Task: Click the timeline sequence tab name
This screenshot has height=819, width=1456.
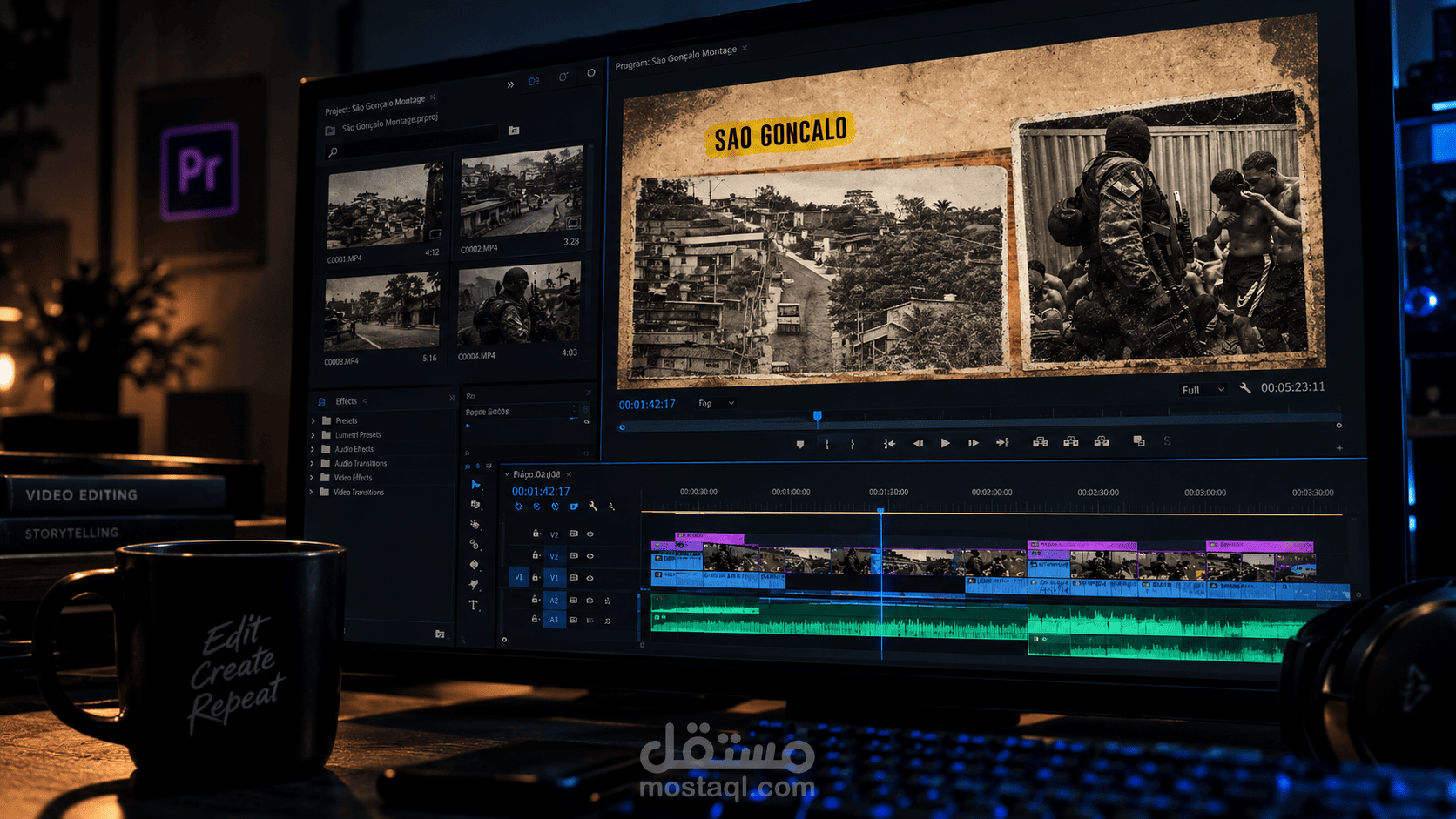Action: click(x=536, y=474)
